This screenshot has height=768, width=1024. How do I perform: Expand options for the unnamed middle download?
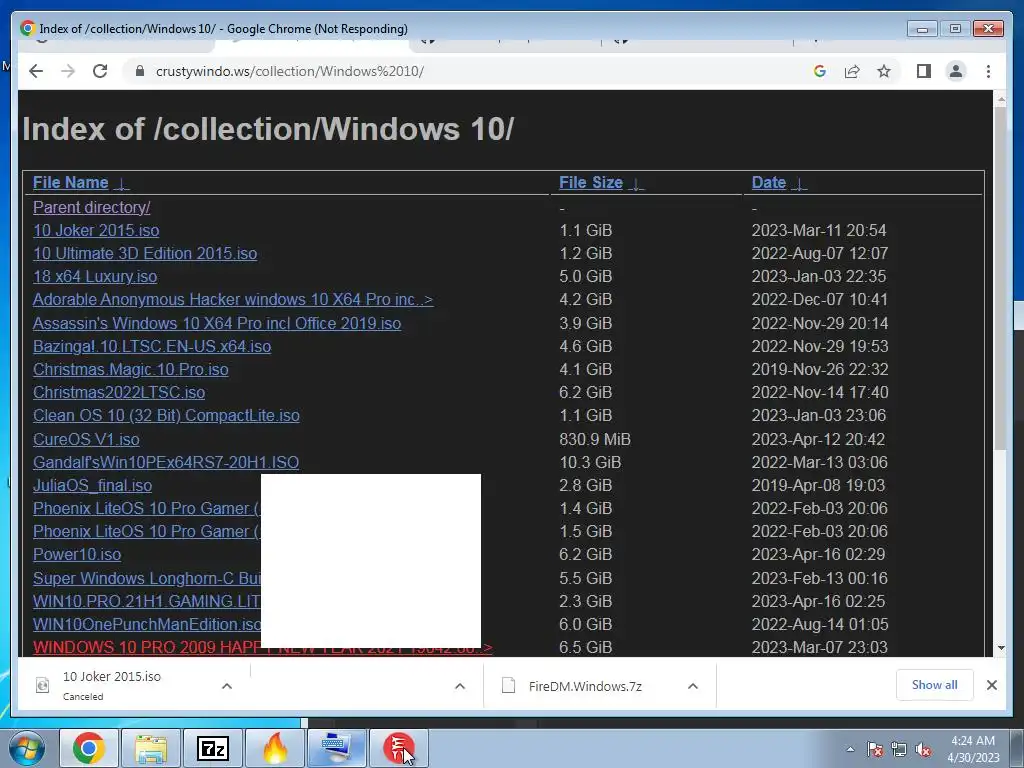(460, 686)
